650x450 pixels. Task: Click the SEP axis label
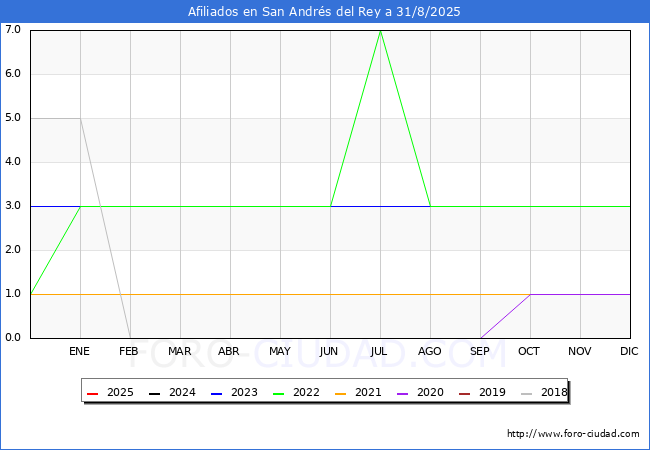480,351
